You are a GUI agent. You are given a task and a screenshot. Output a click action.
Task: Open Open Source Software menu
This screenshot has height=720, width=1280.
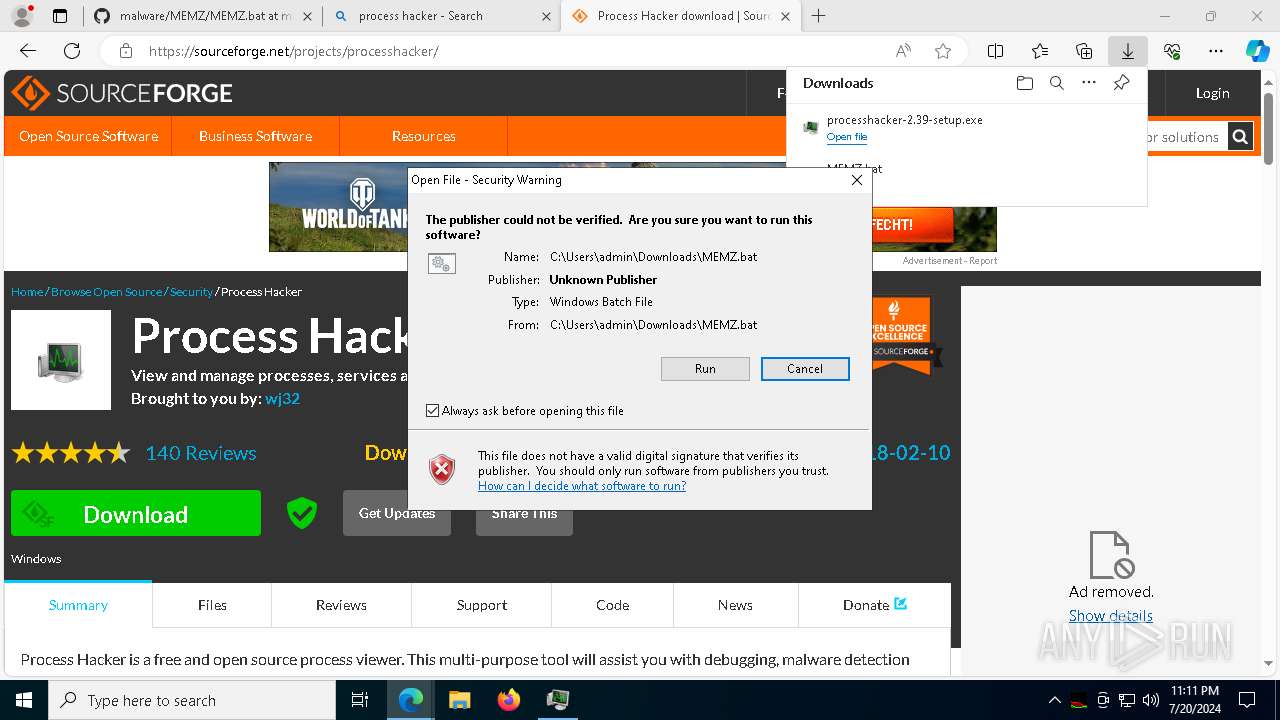(x=88, y=136)
